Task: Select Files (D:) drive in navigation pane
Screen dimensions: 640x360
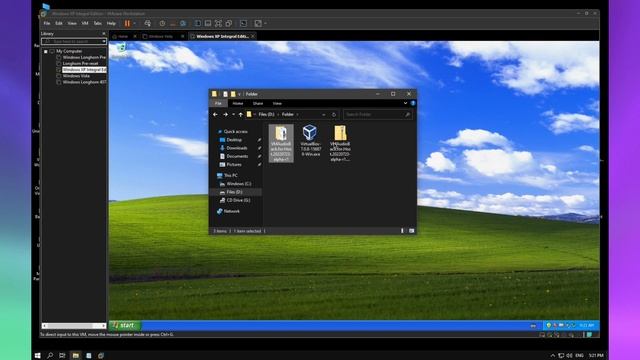Action: click(x=234, y=192)
